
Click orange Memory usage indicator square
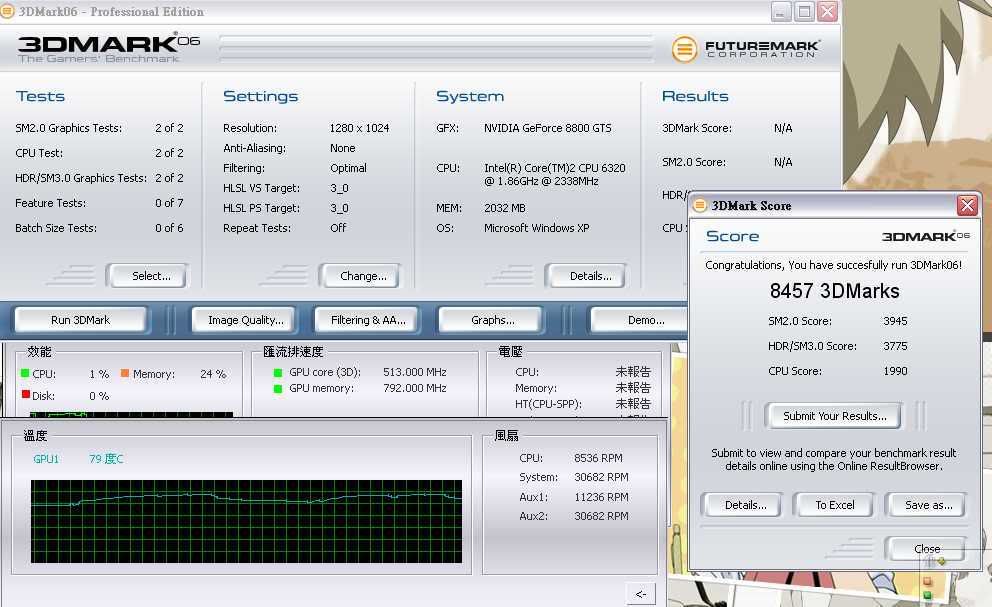pyautogui.click(x=125, y=373)
